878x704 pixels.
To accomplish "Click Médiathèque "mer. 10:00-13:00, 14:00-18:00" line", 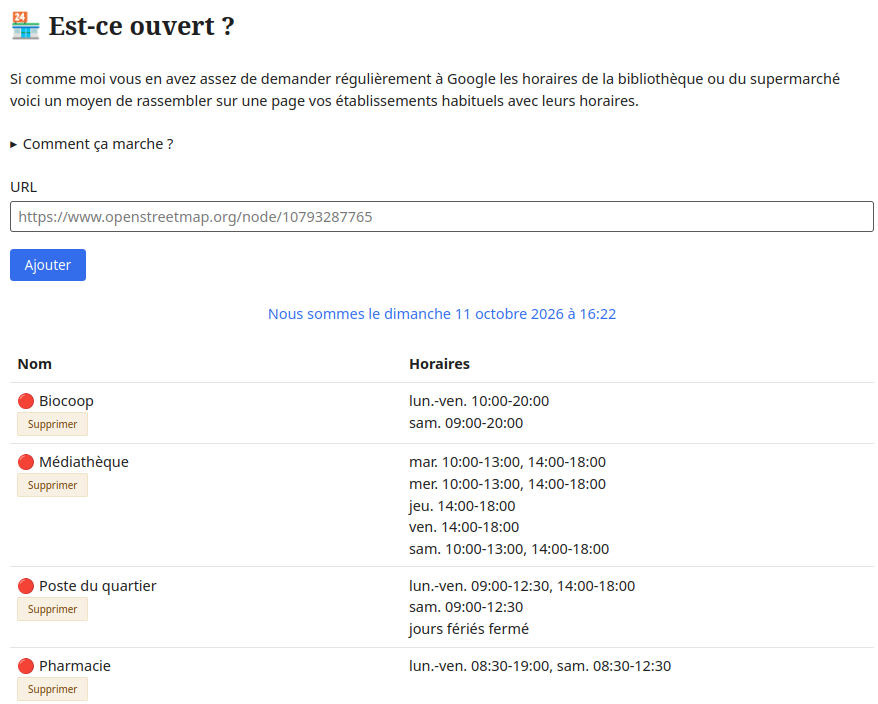I will coord(507,484).
